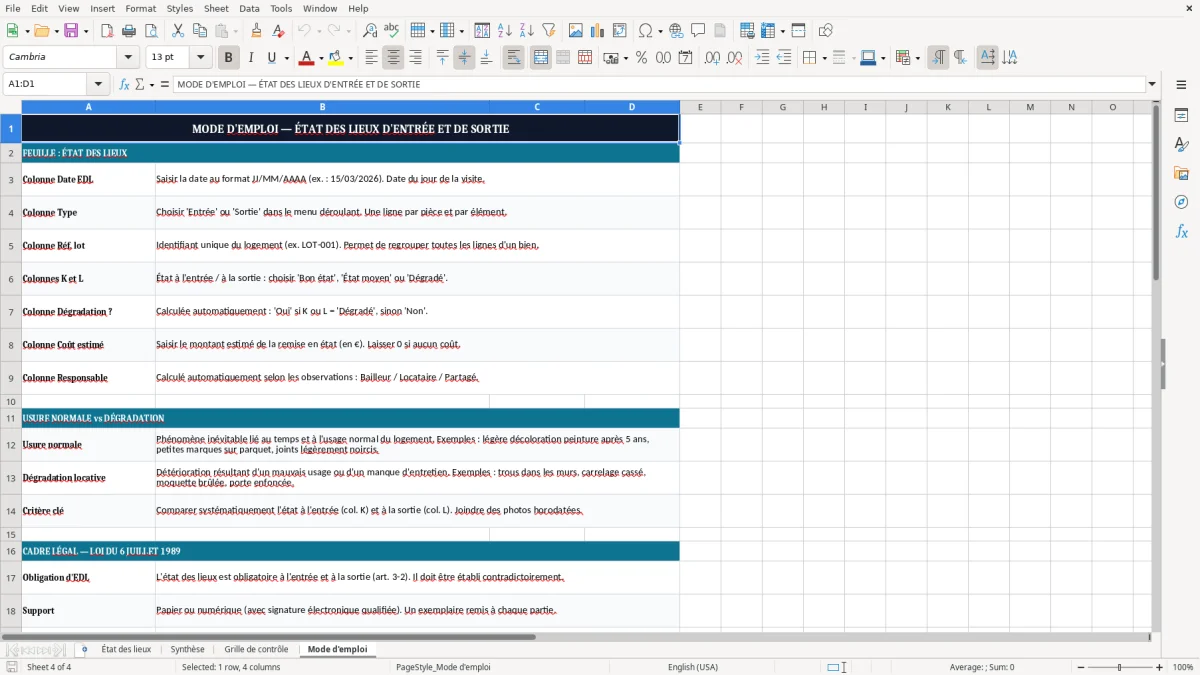
Task: Click the Print icon
Action: [x=128, y=31]
